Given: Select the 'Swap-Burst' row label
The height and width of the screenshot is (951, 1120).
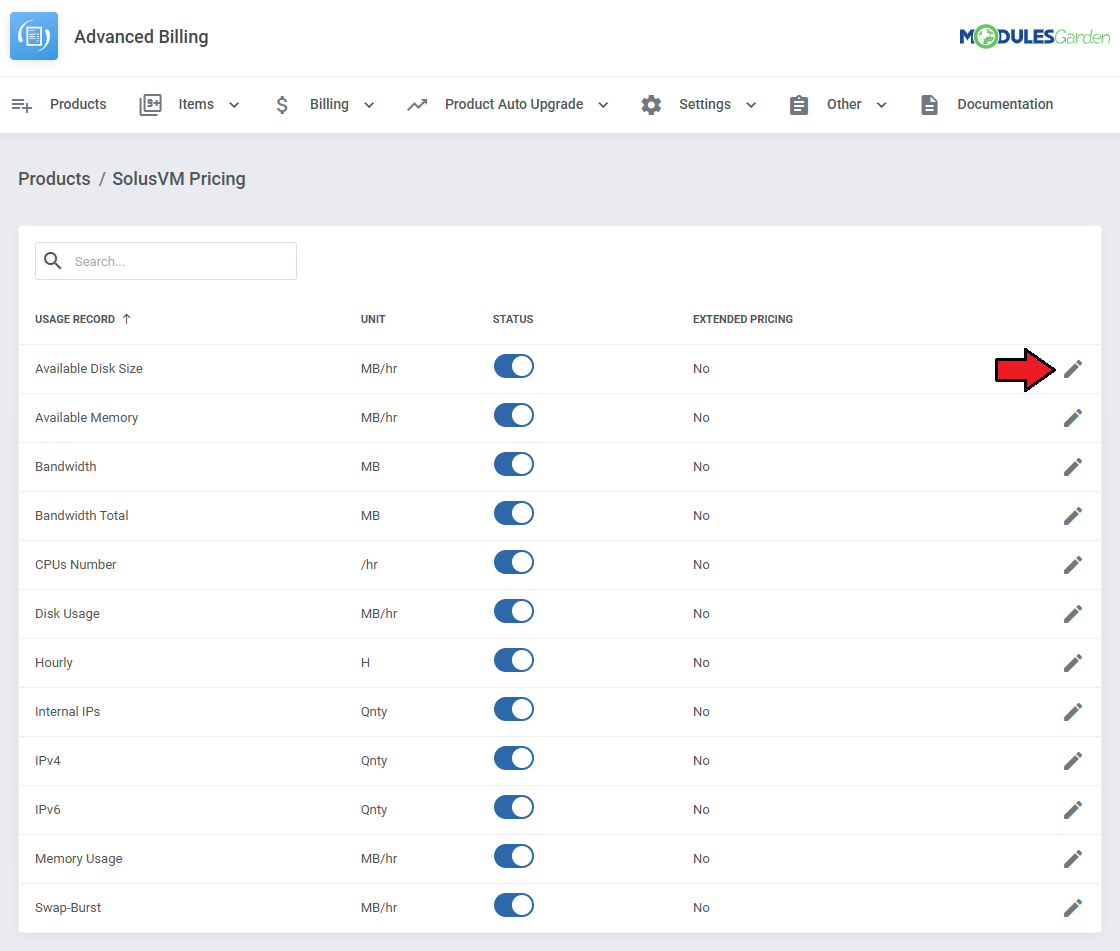Looking at the screenshot, I should pos(68,907).
